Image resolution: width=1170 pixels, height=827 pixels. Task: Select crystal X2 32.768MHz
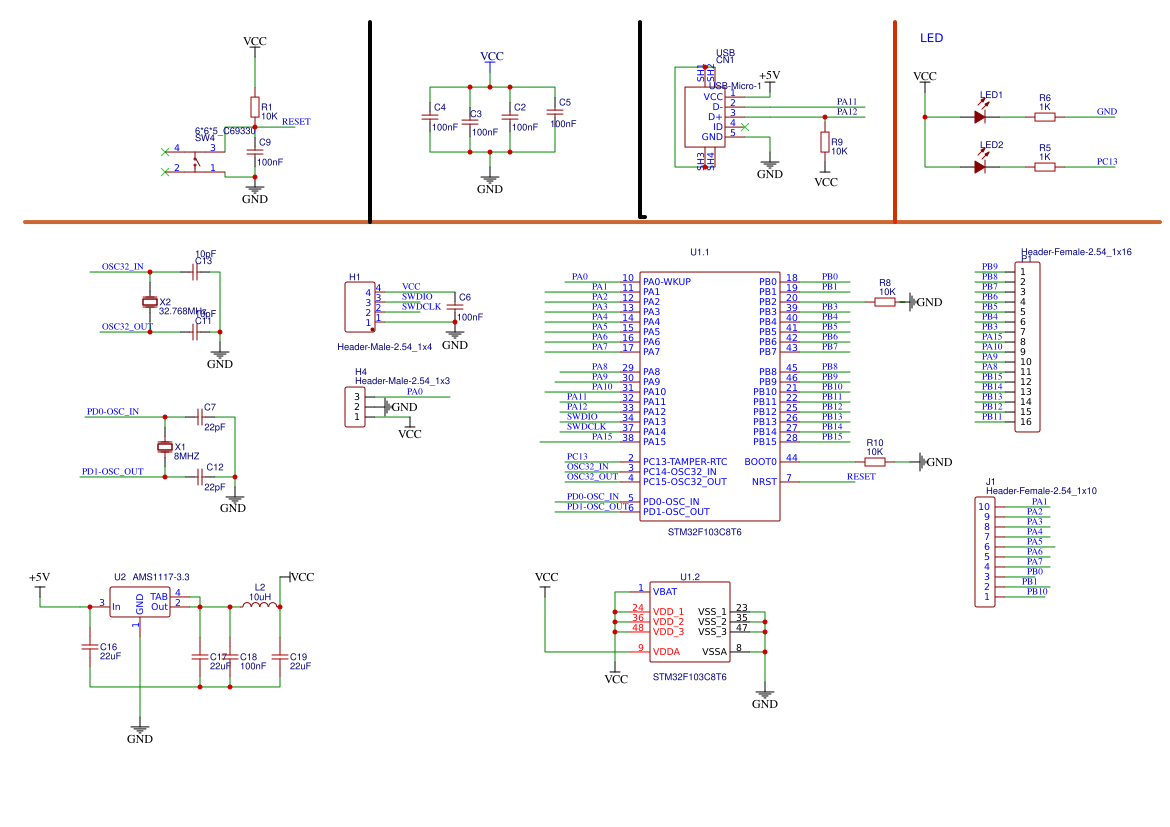[150, 302]
